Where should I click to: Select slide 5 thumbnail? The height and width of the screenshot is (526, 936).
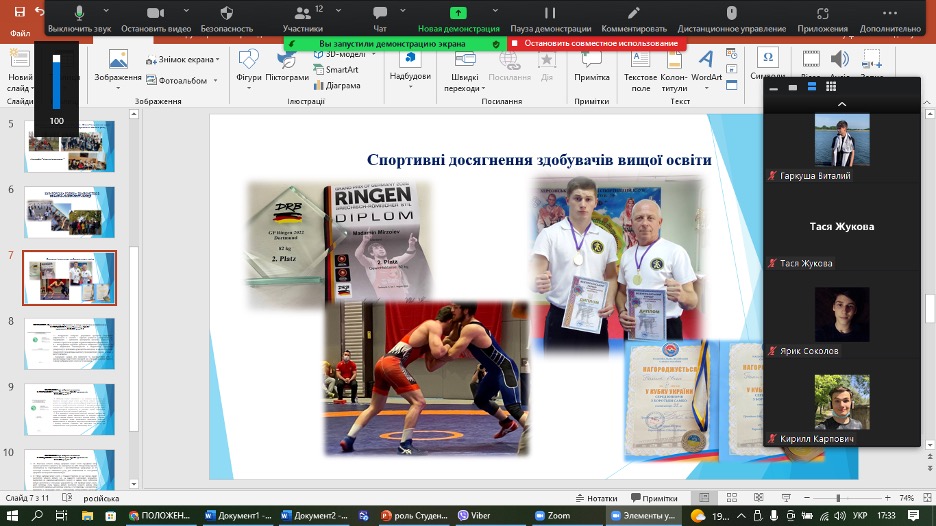pos(69,146)
